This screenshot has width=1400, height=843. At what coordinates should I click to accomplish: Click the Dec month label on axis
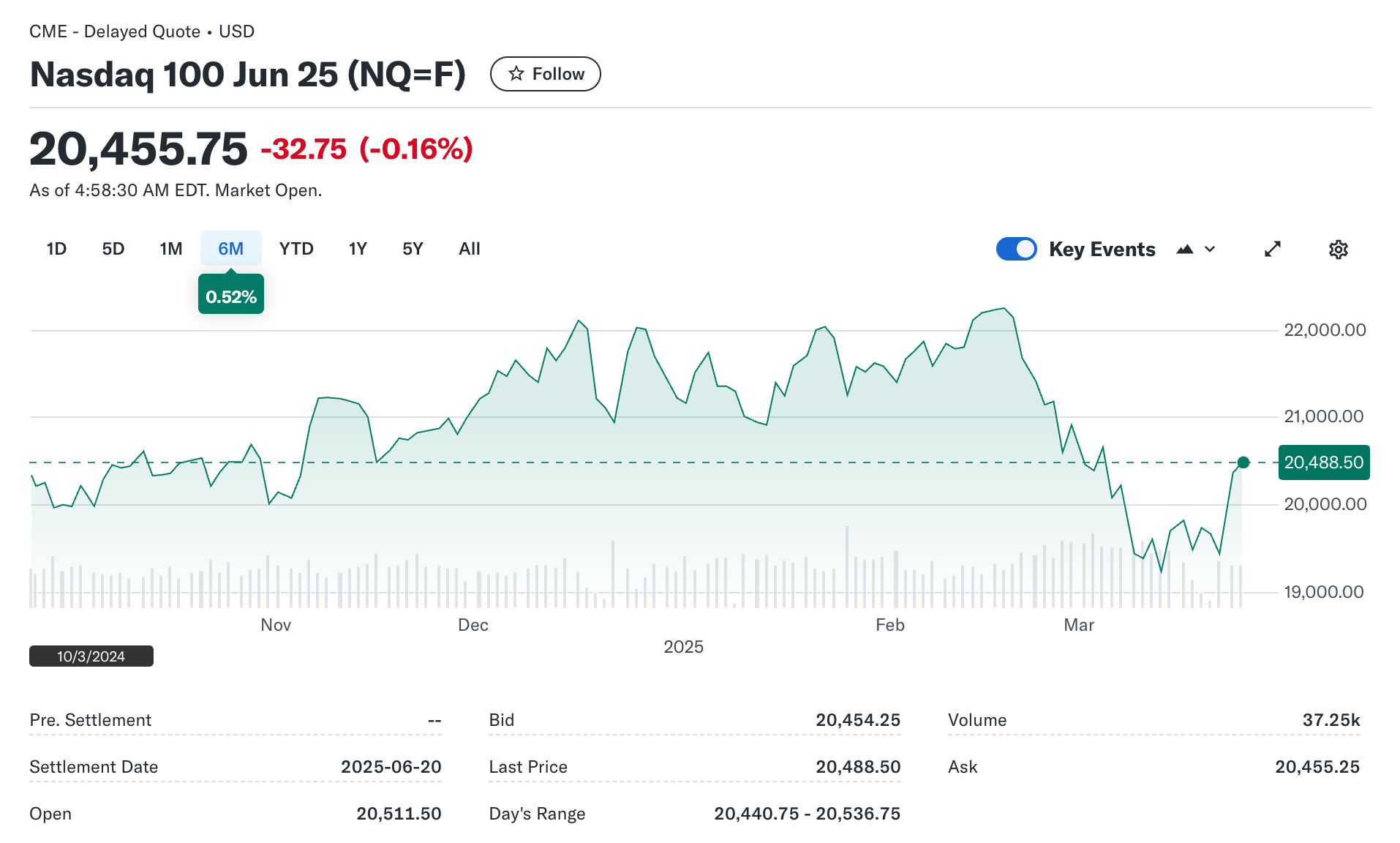coord(473,625)
